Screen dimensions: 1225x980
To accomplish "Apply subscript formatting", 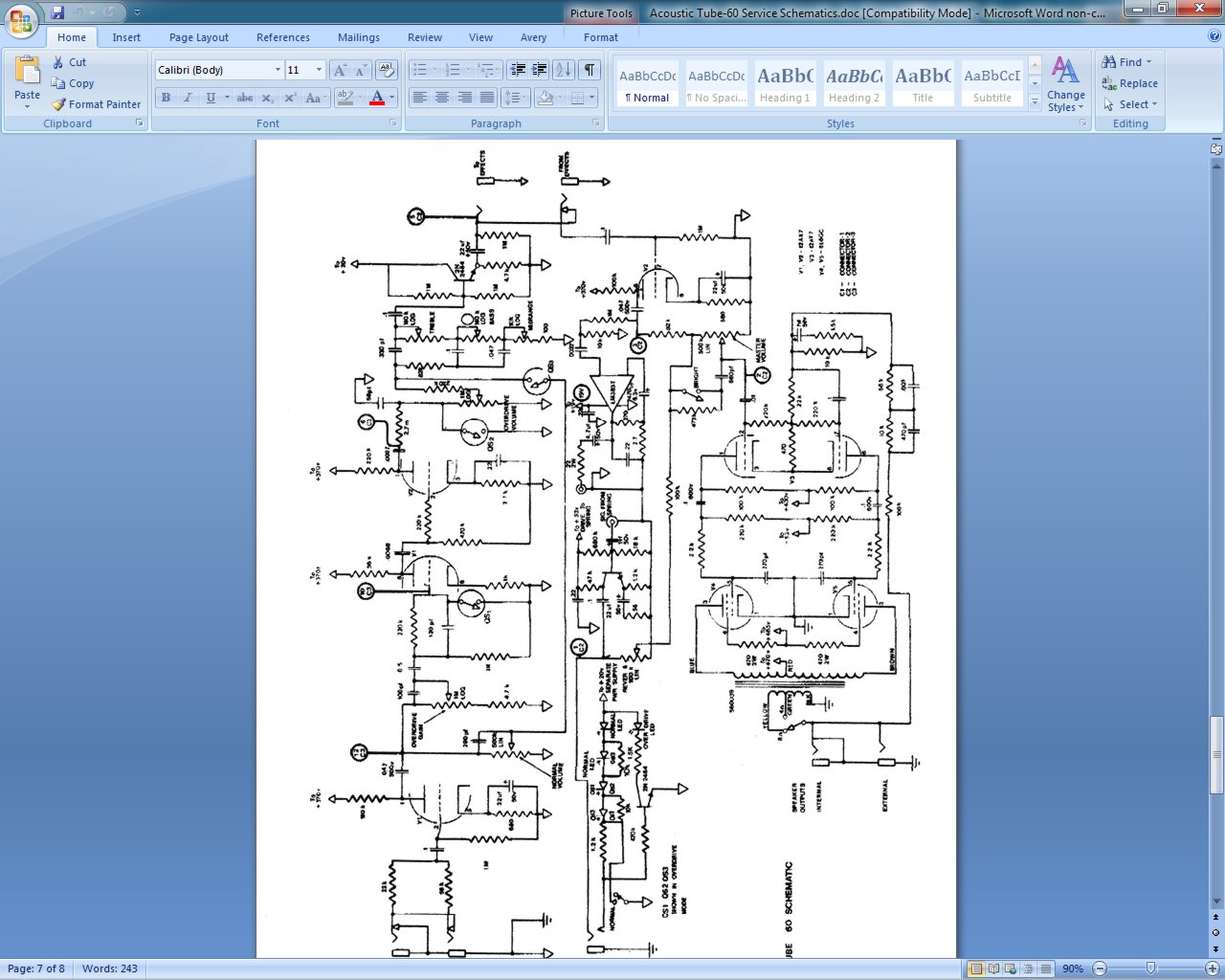I will (x=268, y=98).
